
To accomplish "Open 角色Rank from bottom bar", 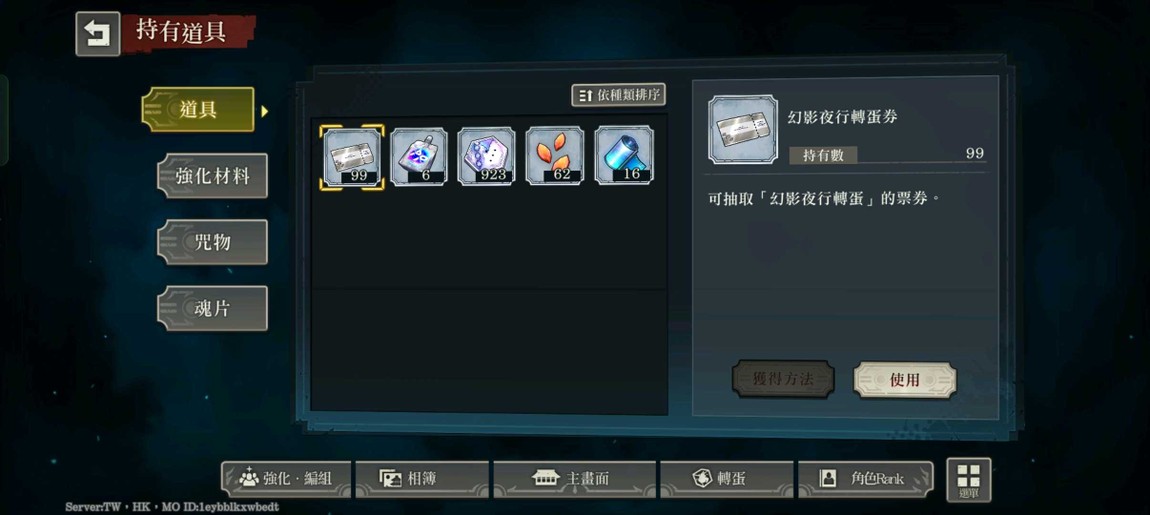I will 865,479.
